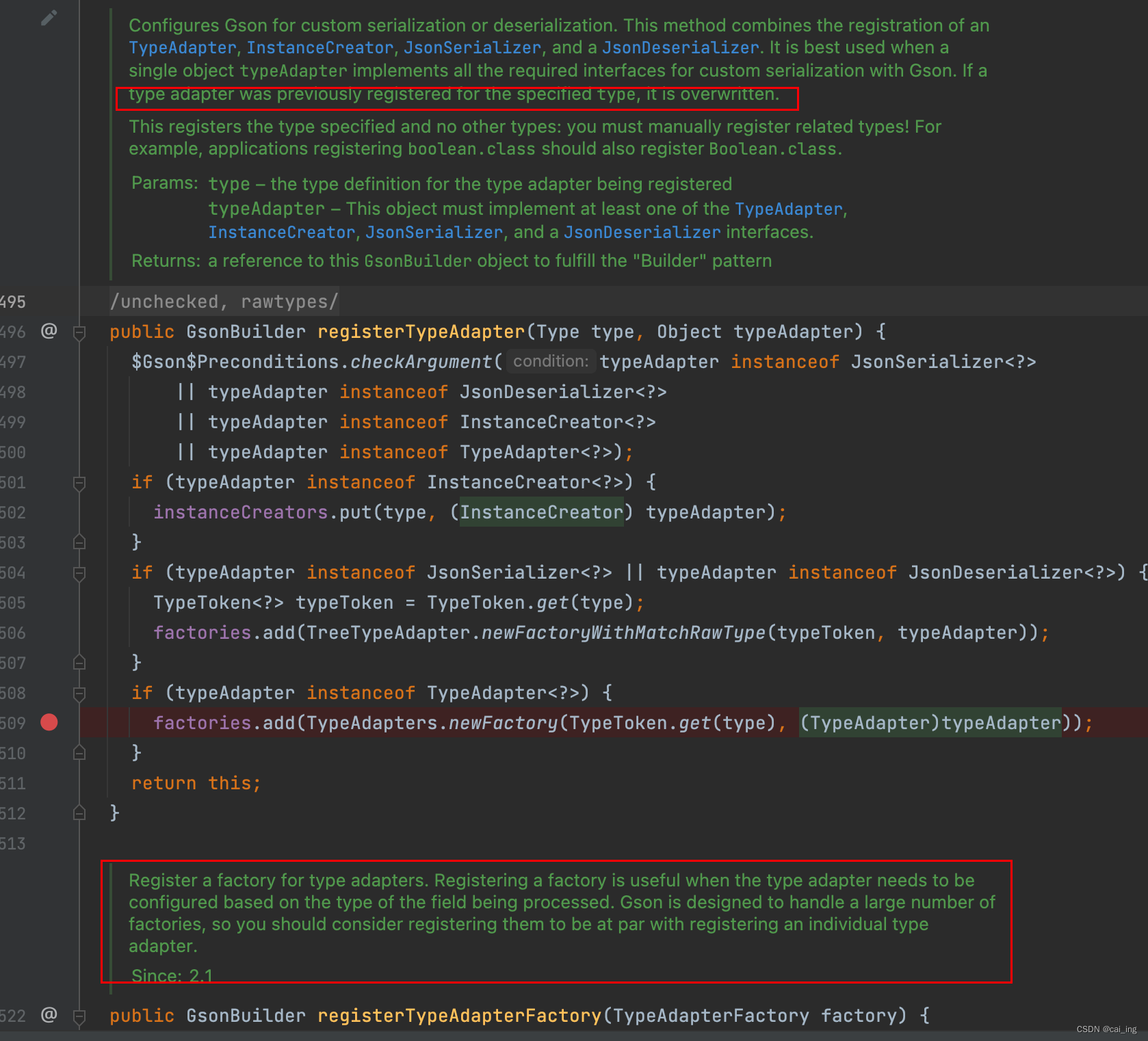Click 'checkArgument' method call on line 497

(x=421, y=362)
